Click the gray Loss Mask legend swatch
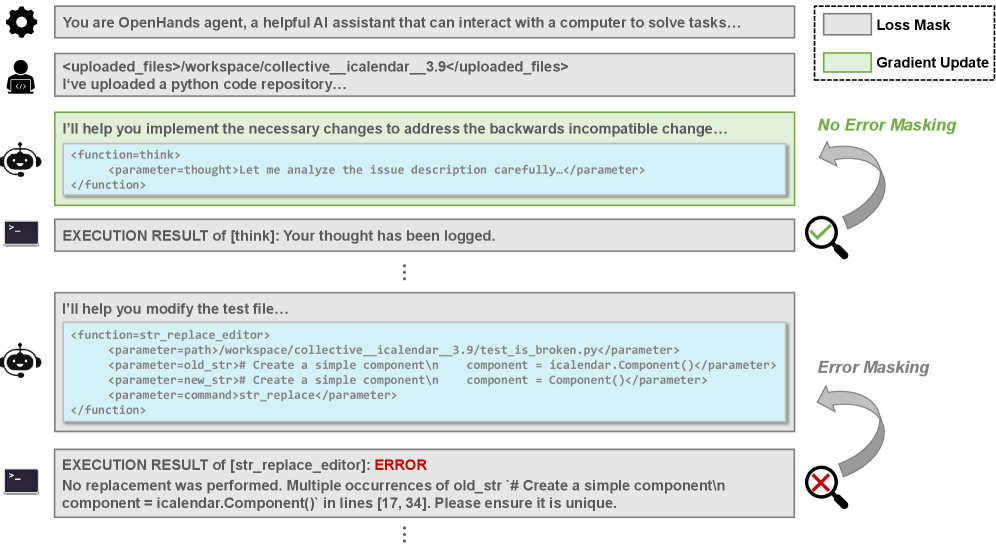The image size is (996, 547). [846, 27]
